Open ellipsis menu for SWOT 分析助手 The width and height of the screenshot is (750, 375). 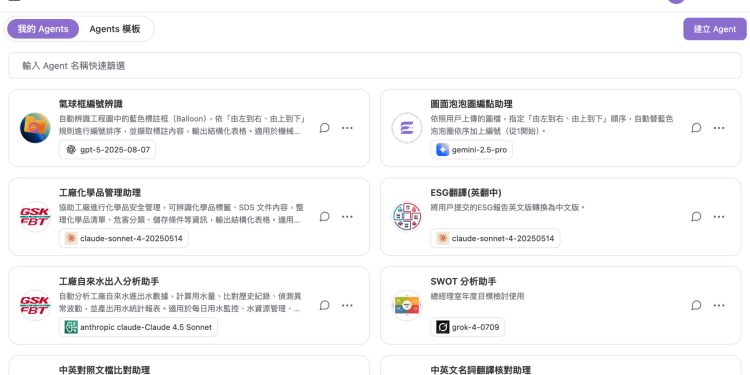(x=719, y=305)
